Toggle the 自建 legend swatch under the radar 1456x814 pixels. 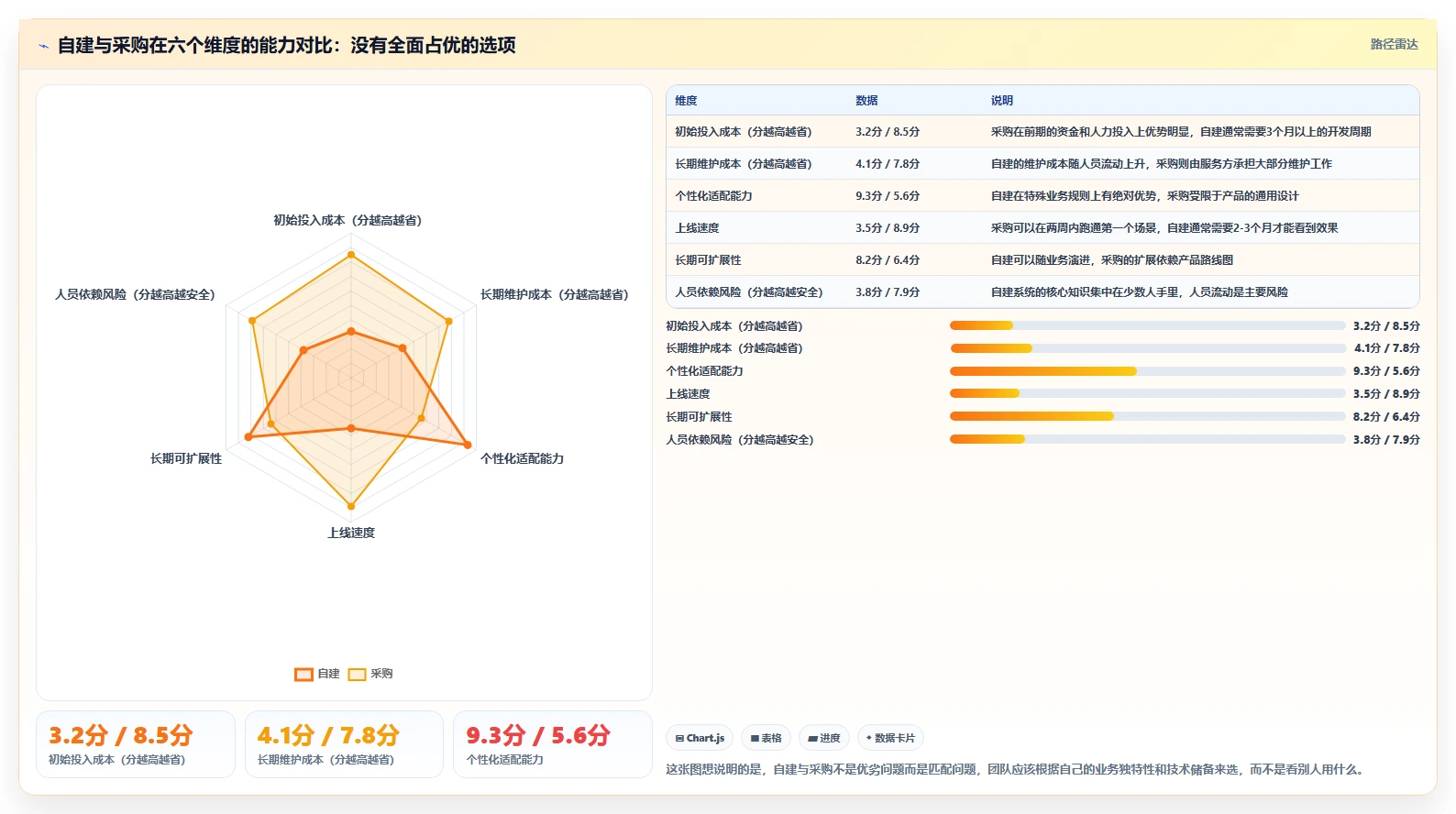pyautogui.click(x=303, y=675)
